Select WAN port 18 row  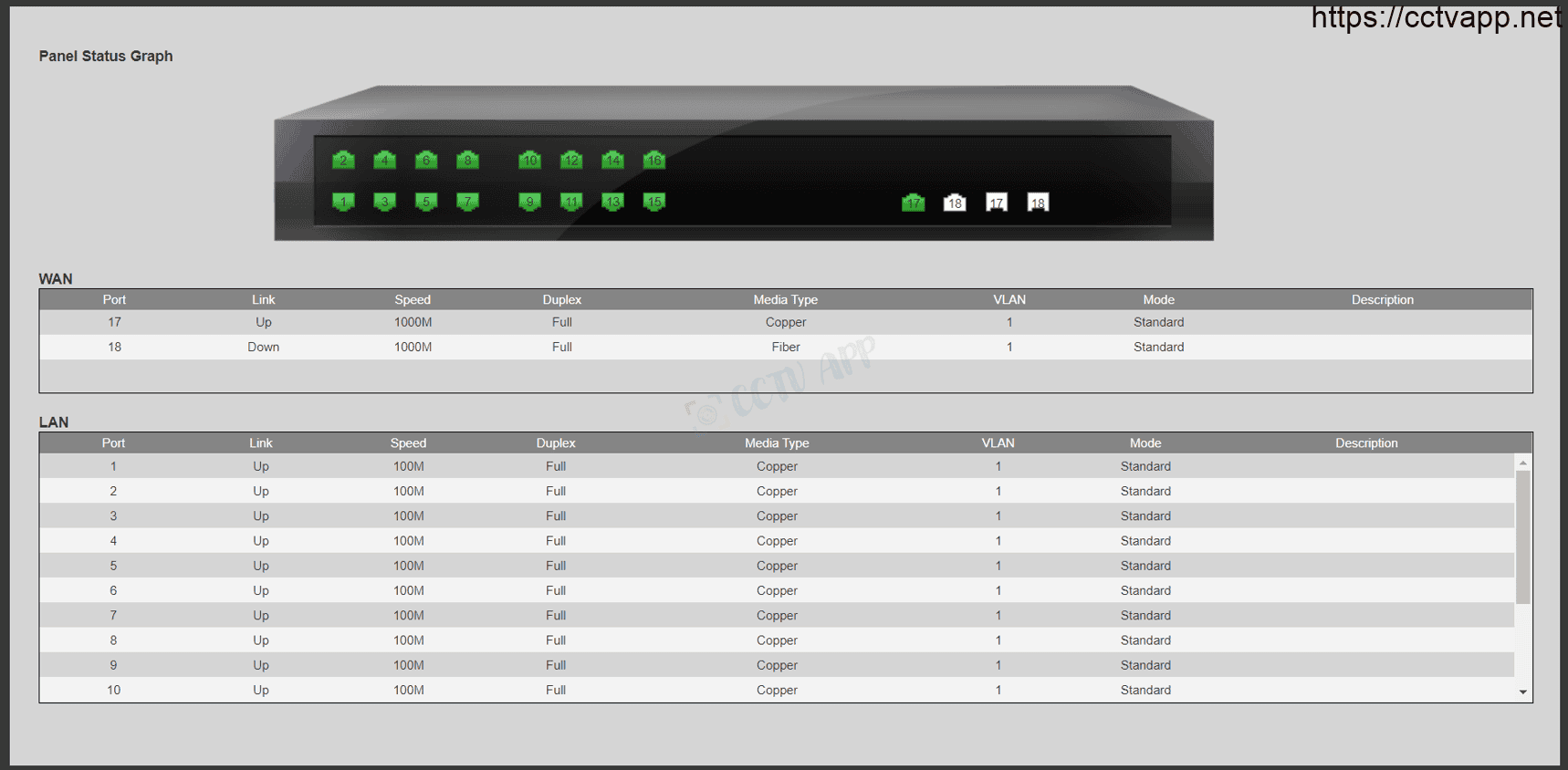[786, 347]
